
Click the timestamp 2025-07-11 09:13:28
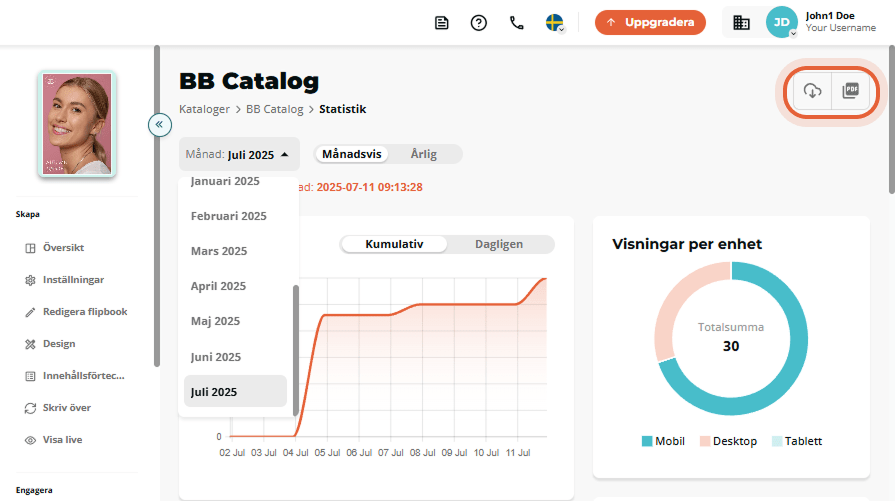(x=369, y=187)
